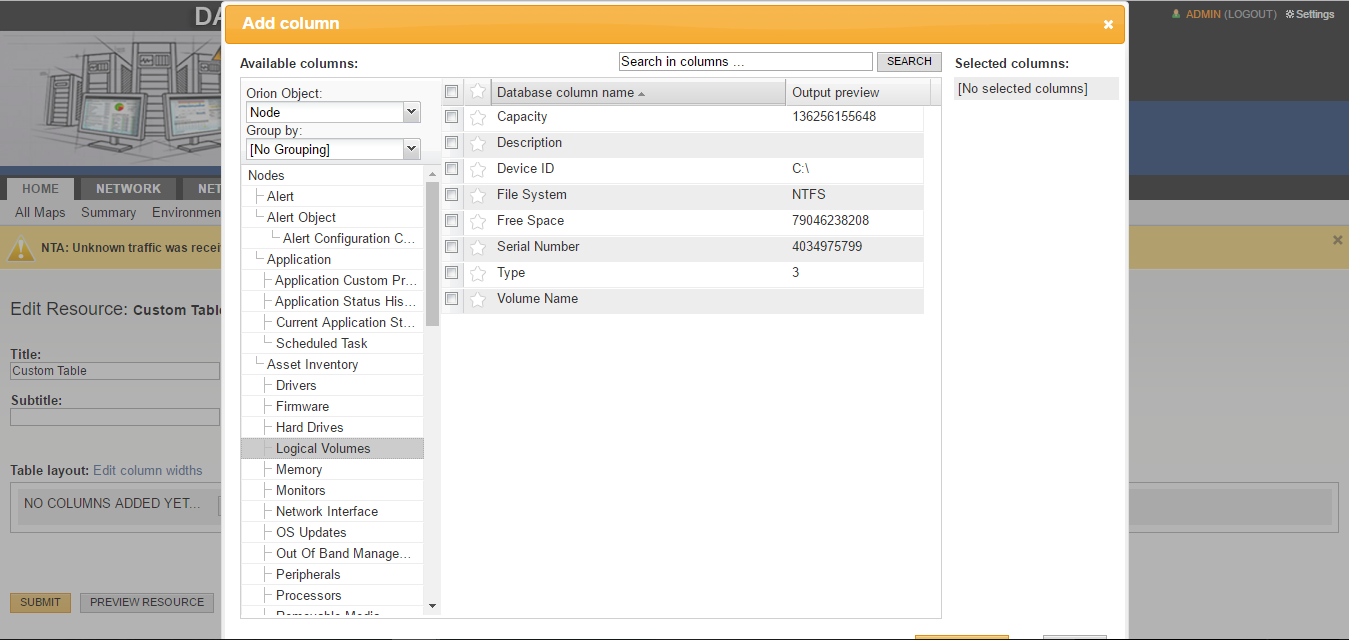The width and height of the screenshot is (1349, 640).
Task: Click the tree scrollbar down arrow
Action: pyautogui.click(x=432, y=605)
